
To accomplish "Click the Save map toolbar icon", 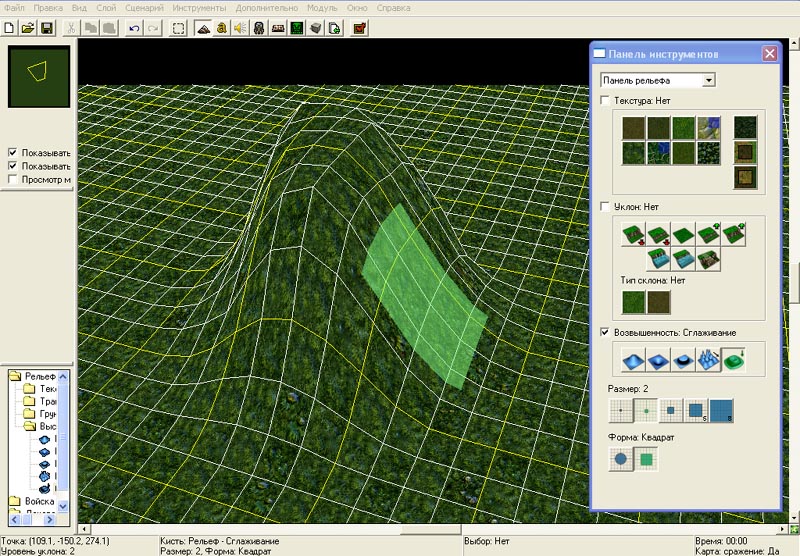I will tap(46, 28).
